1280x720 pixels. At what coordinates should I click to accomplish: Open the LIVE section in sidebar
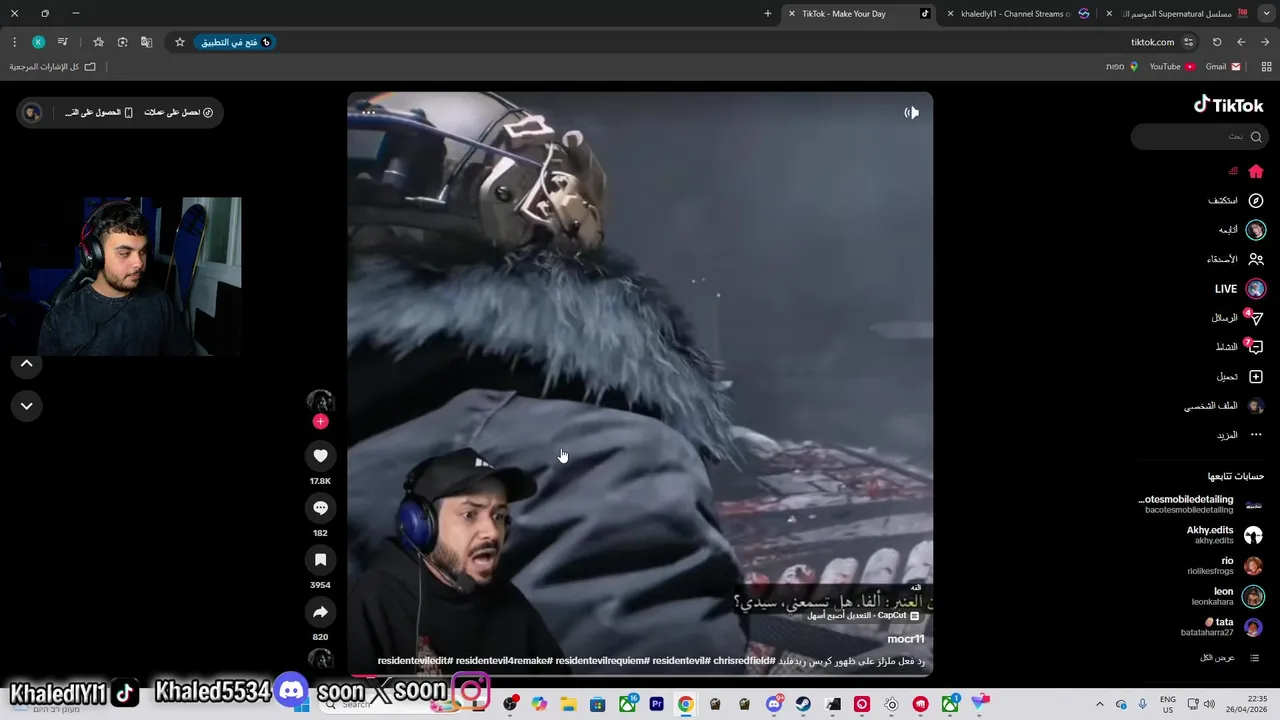tap(1239, 289)
